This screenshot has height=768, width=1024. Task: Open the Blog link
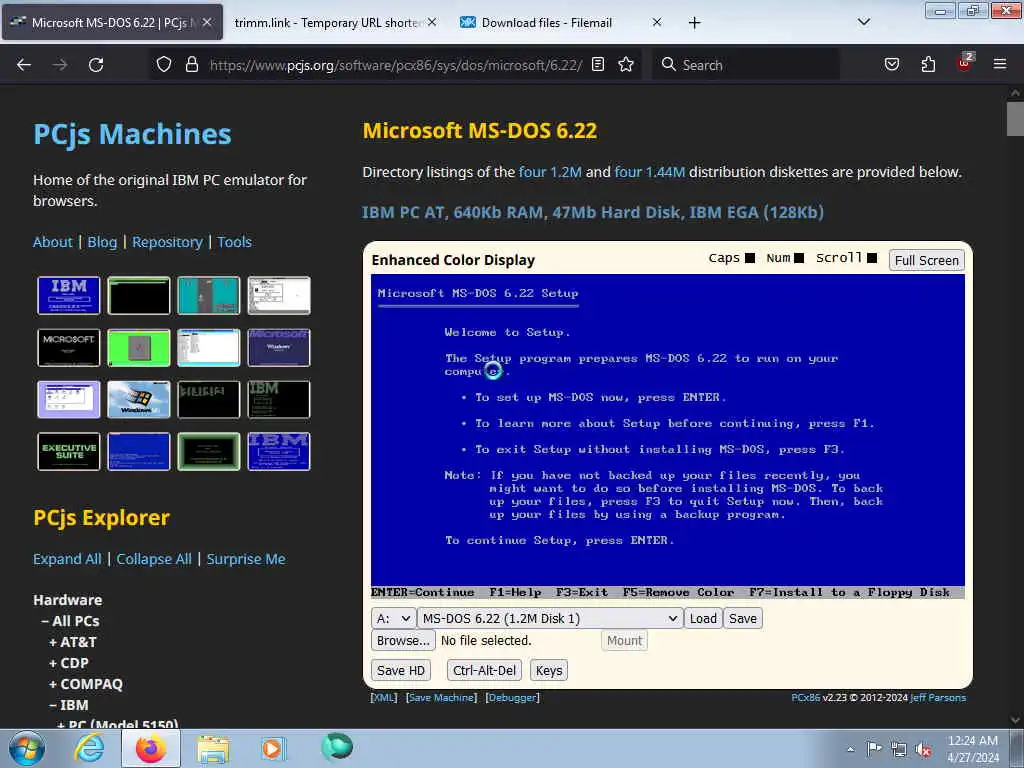coord(102,242)
